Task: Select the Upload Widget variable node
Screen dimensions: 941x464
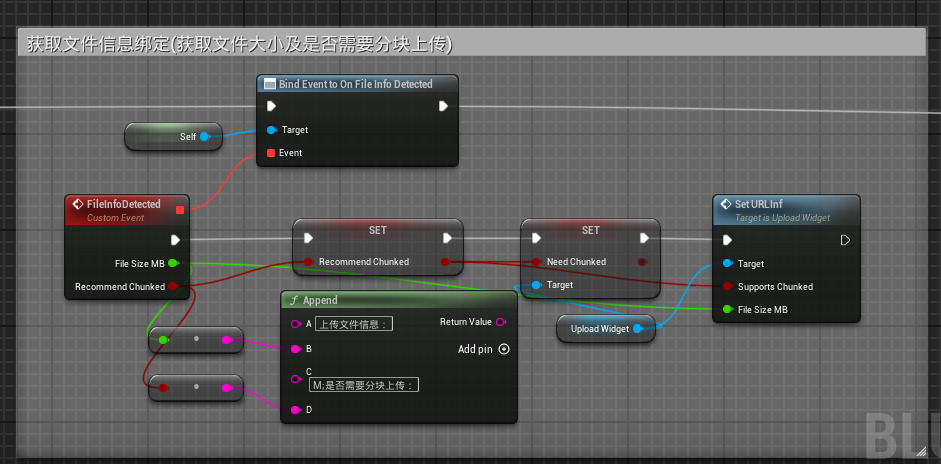Action: 606,329
